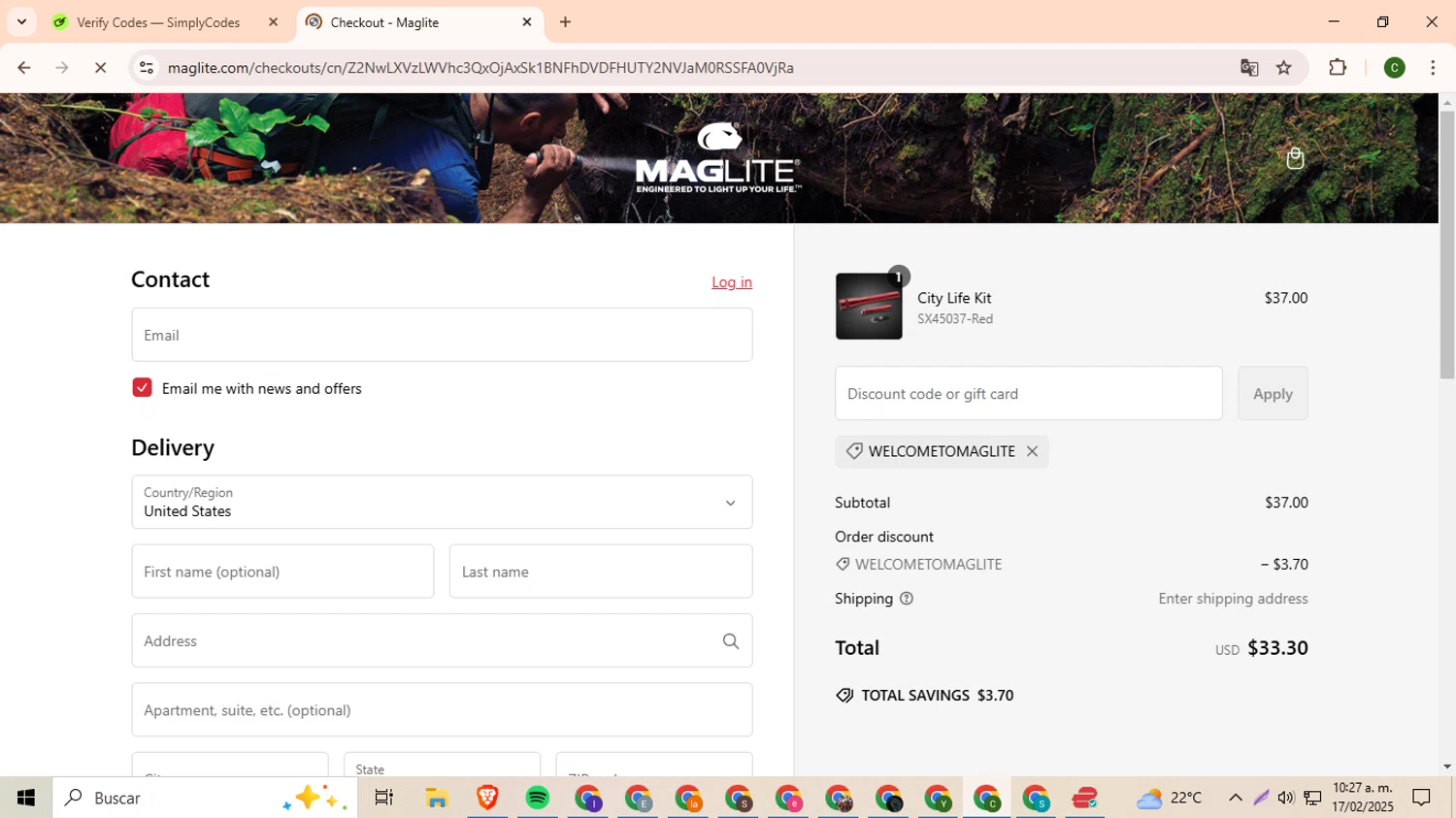The height and width of the screenshot is (818, 1456).
Task: Open the tab search dropdown arrow
Action: pyautogui.click(x=21, y=22)
